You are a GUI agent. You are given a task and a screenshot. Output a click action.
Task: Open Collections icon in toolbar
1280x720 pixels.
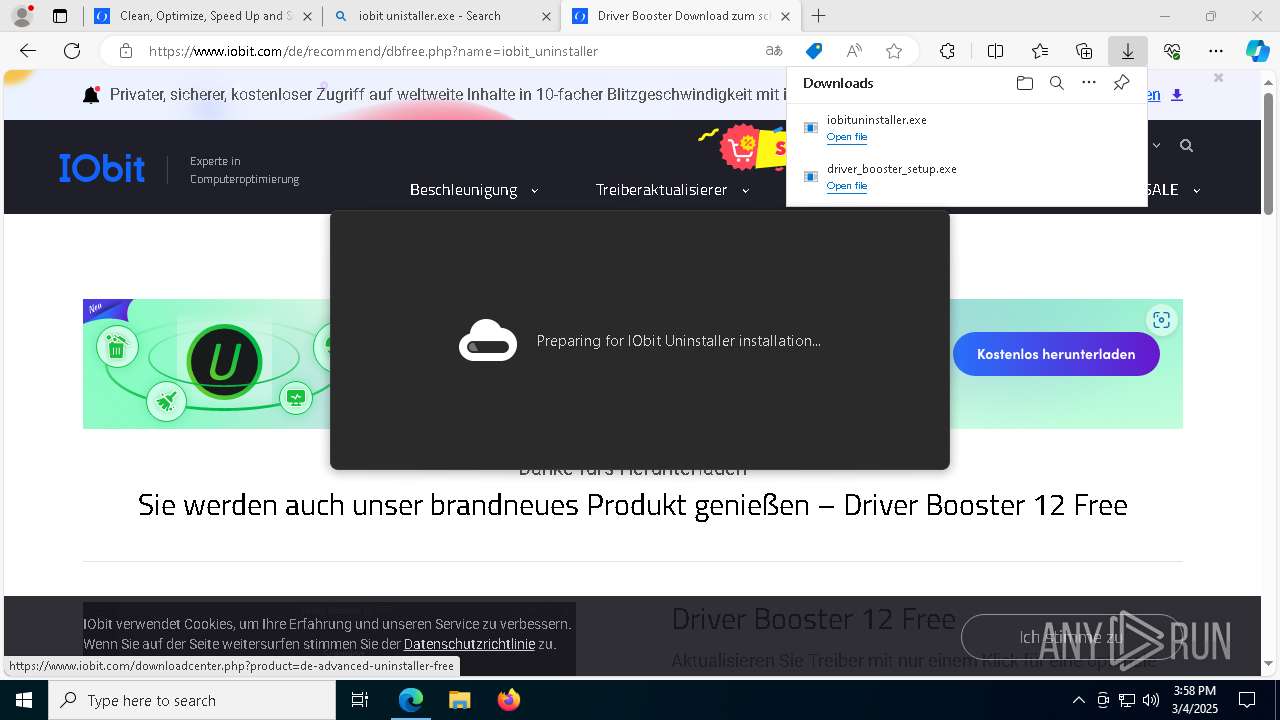click(x=1084, y=51)
